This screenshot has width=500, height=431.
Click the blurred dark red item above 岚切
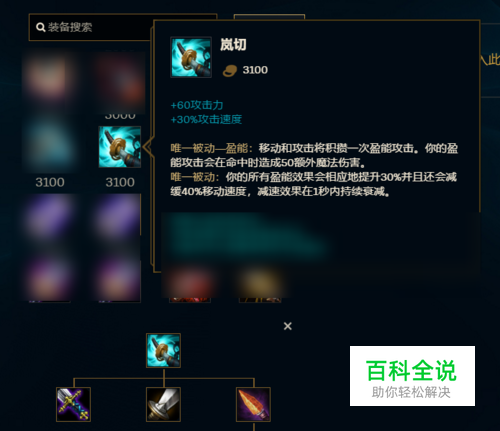120,83
